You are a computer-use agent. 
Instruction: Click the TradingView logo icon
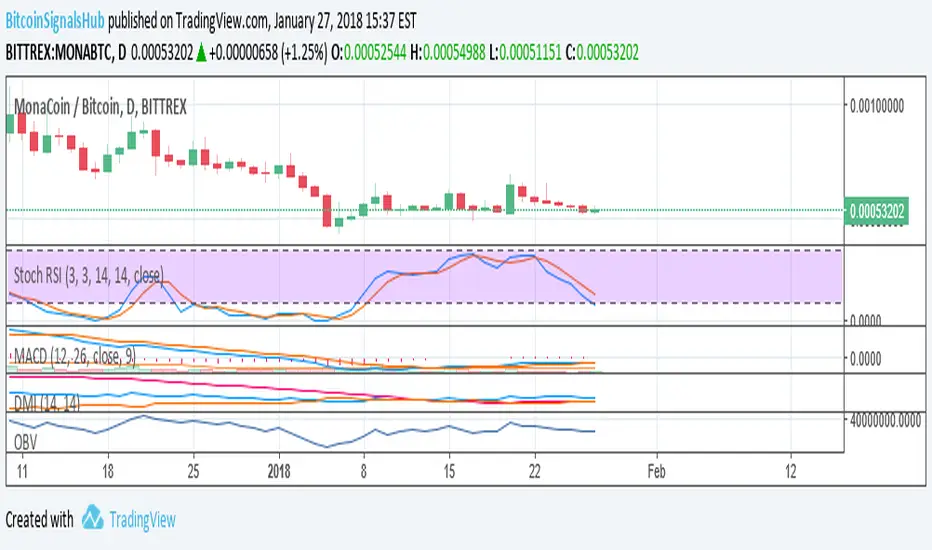92,517
